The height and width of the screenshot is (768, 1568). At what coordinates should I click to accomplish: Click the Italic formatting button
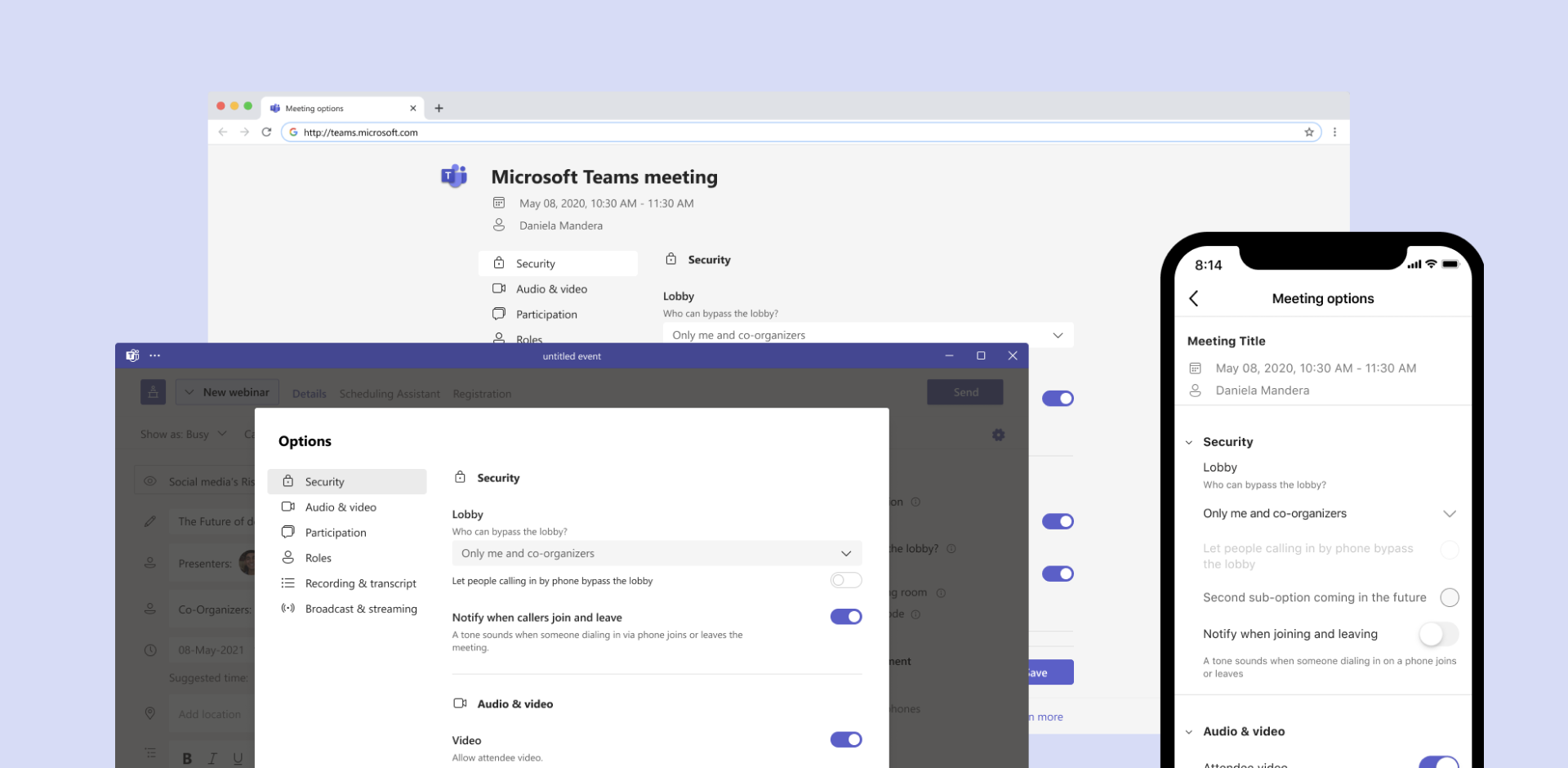click(x=212, y=758)
